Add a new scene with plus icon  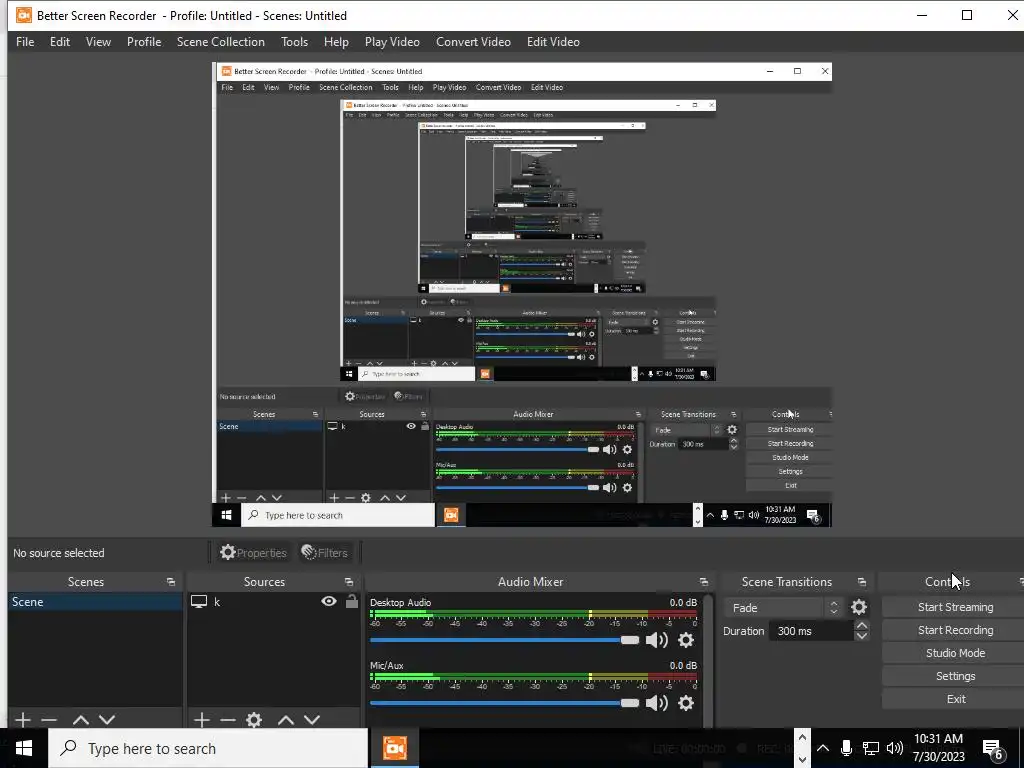tap(23, 720)
